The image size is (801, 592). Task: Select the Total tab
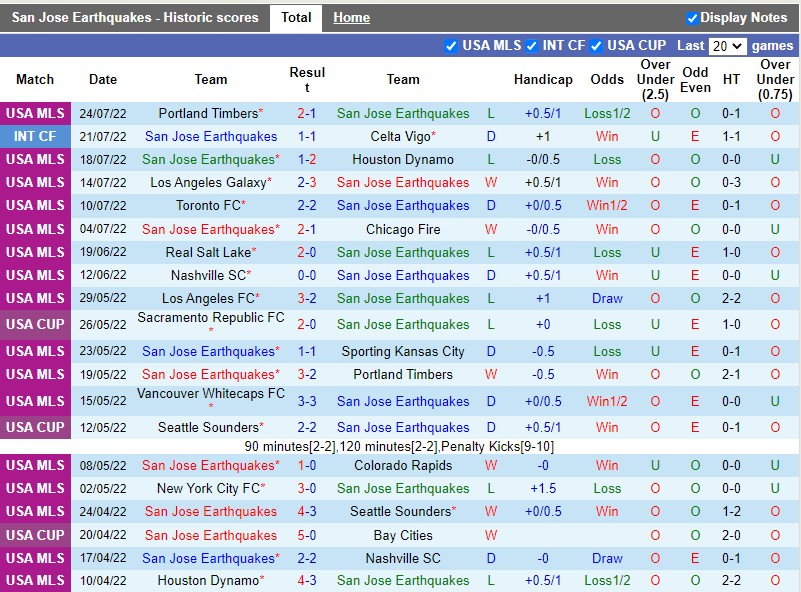coord(295,17)
